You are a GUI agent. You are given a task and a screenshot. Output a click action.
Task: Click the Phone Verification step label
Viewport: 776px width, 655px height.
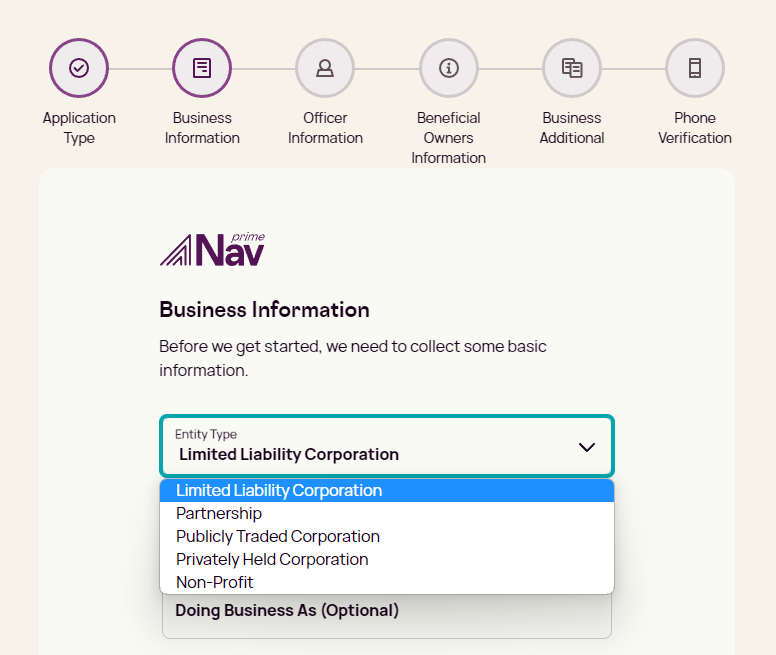695,128
